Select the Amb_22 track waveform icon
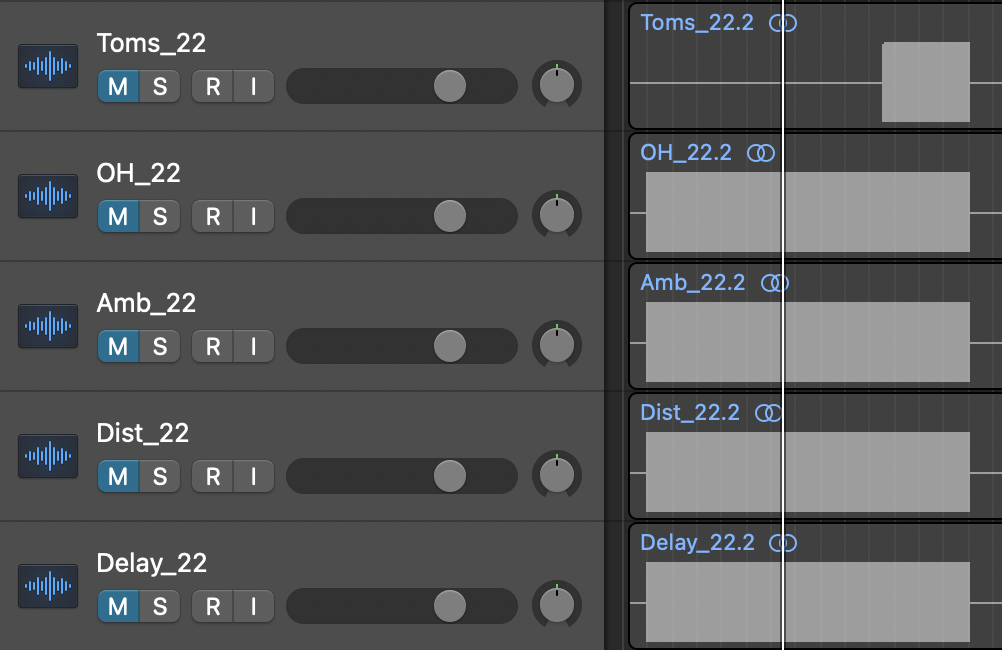1002x650 pixels. [48, 326]
